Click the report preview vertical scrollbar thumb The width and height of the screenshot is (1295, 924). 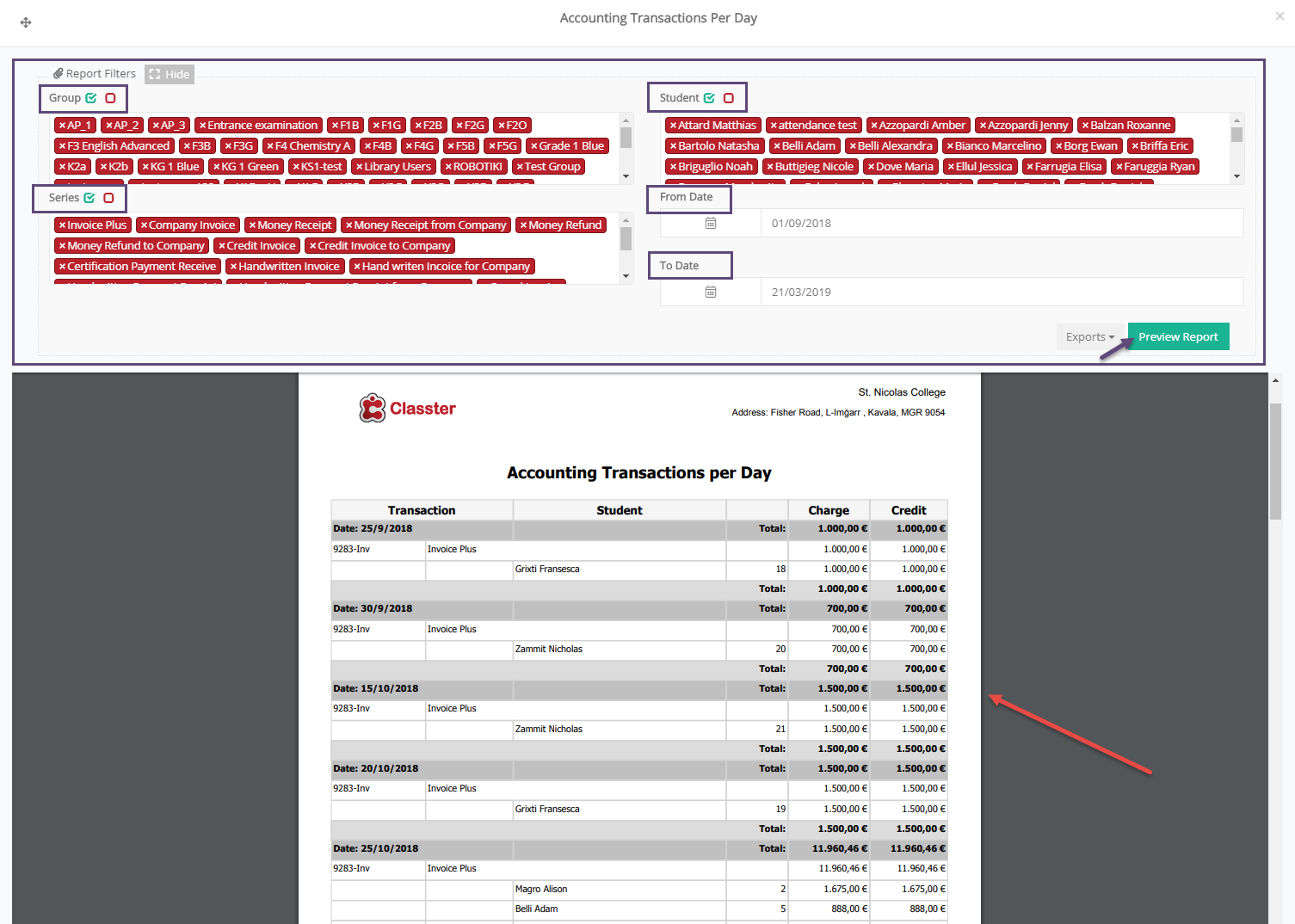pos(1276,460)
